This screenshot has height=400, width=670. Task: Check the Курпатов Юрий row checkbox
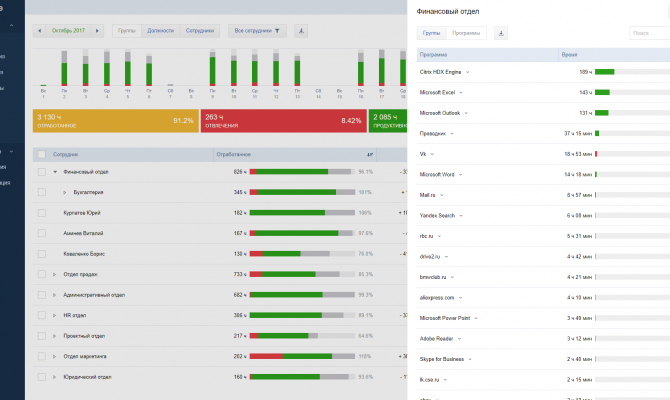(41, 213)
